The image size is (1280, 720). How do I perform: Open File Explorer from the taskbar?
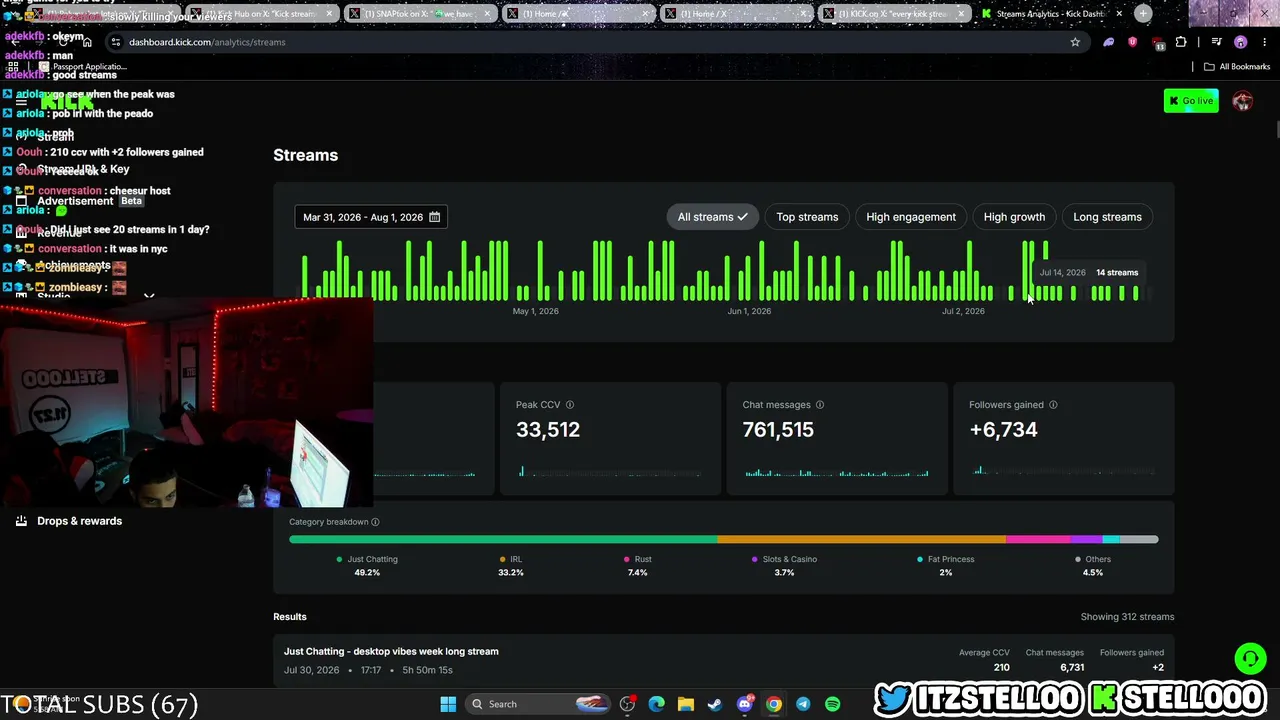[685, 704]
